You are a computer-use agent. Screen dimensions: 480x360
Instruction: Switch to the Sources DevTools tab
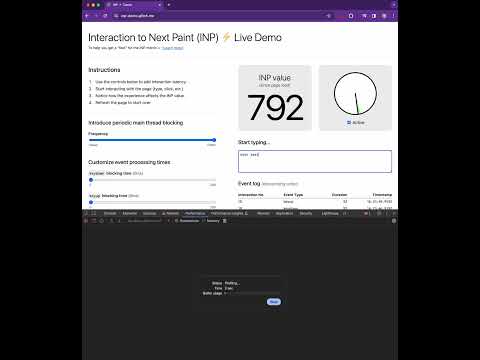coord(149,213)
